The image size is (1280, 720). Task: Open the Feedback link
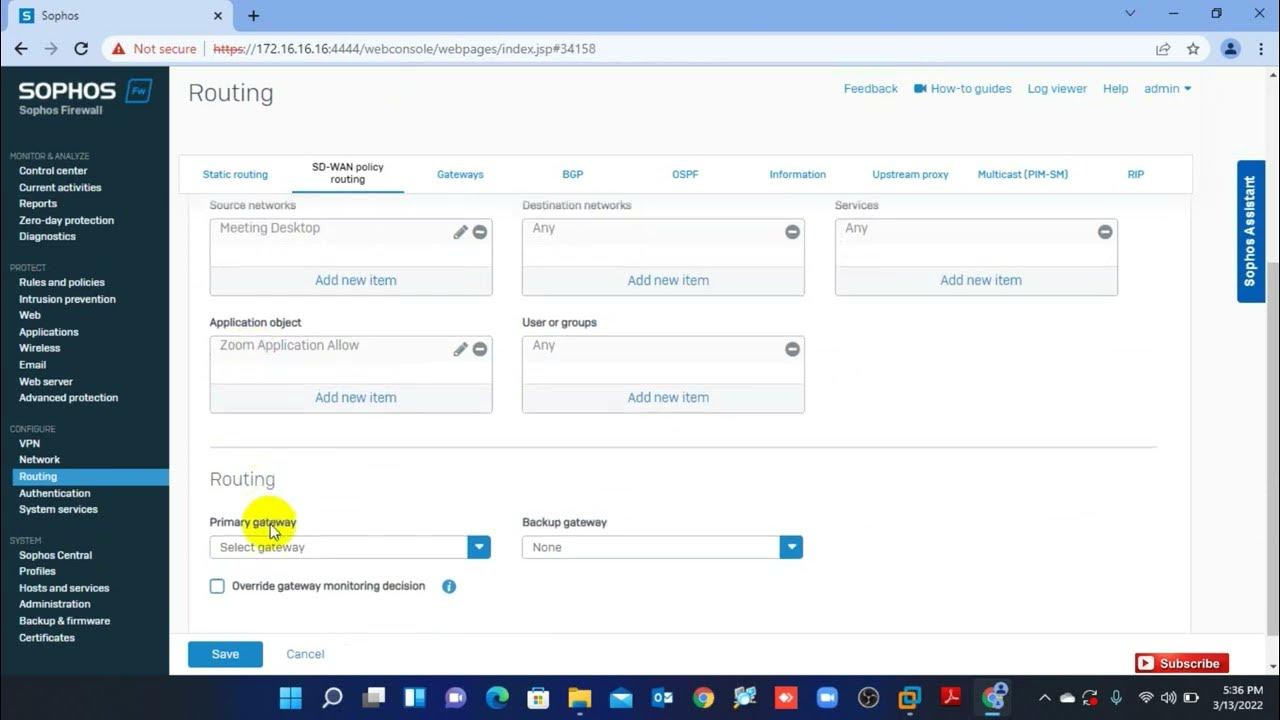[x=871, y=89]
